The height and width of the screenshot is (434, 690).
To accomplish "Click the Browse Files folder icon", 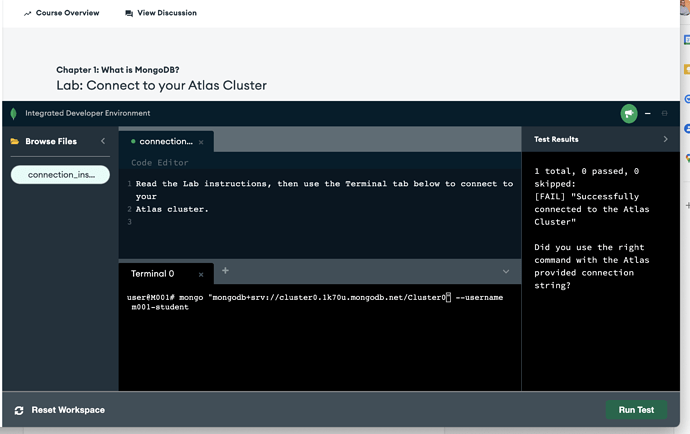I will pyautogui.click(x=15, y=142).
